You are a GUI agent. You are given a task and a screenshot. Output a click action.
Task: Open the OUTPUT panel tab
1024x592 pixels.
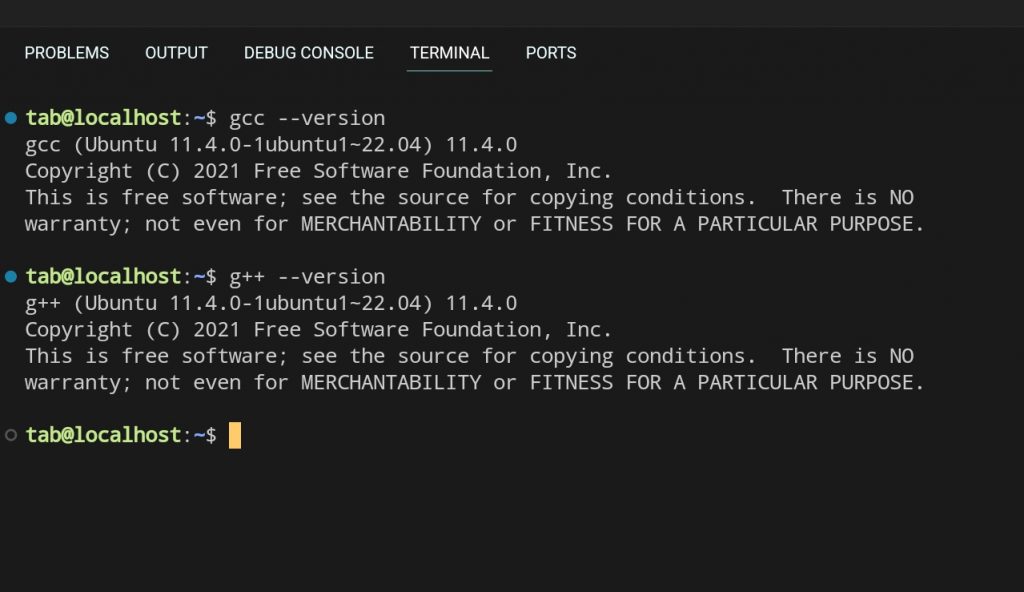(x=176, y=53)
